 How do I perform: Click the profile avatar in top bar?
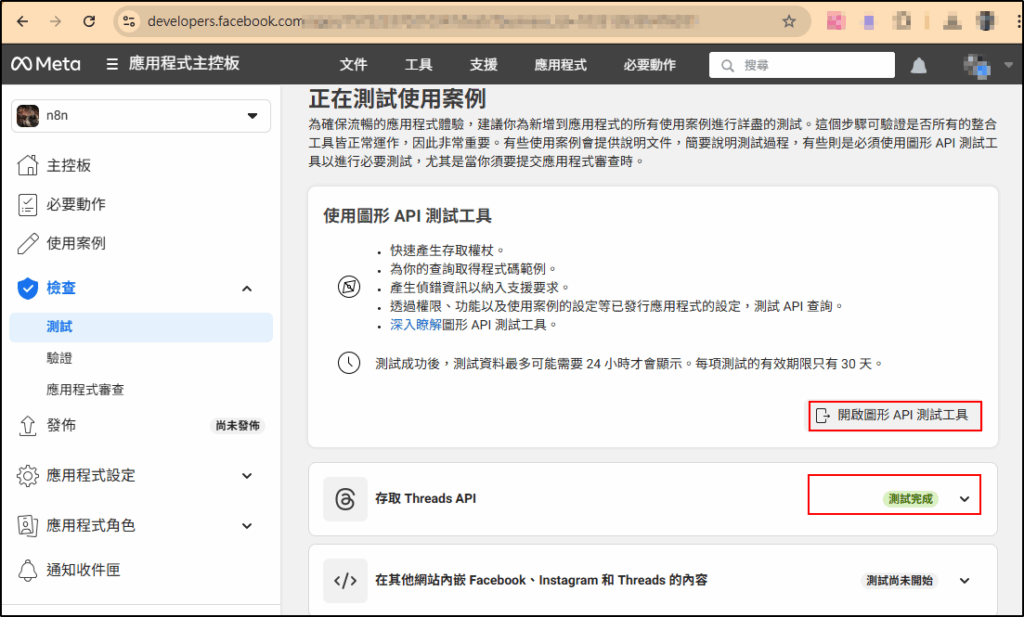pos(977,65)
